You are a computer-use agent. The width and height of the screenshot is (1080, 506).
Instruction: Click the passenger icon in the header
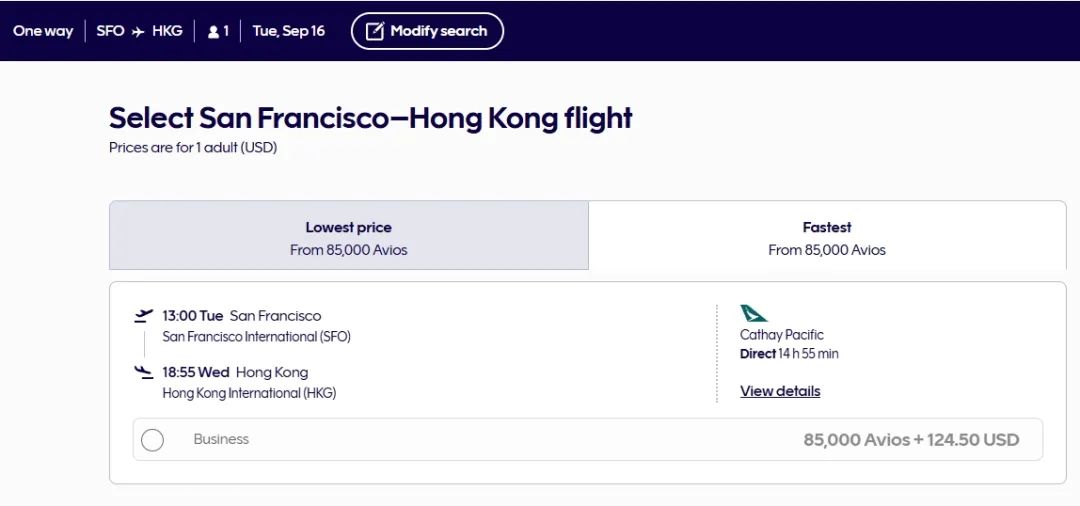coord(213,31)
